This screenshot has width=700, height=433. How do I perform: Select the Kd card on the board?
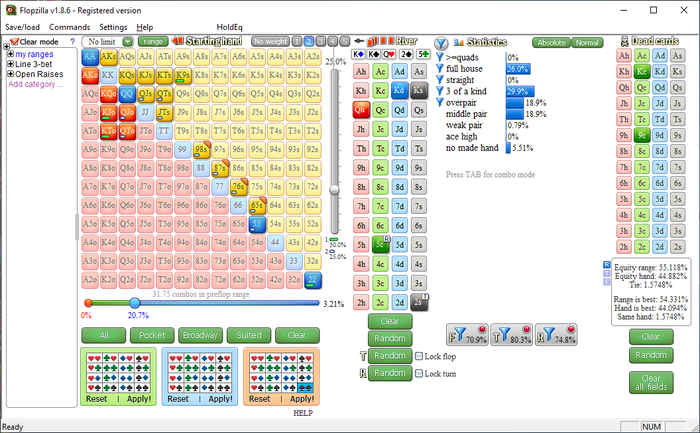(x=399, y=91)
